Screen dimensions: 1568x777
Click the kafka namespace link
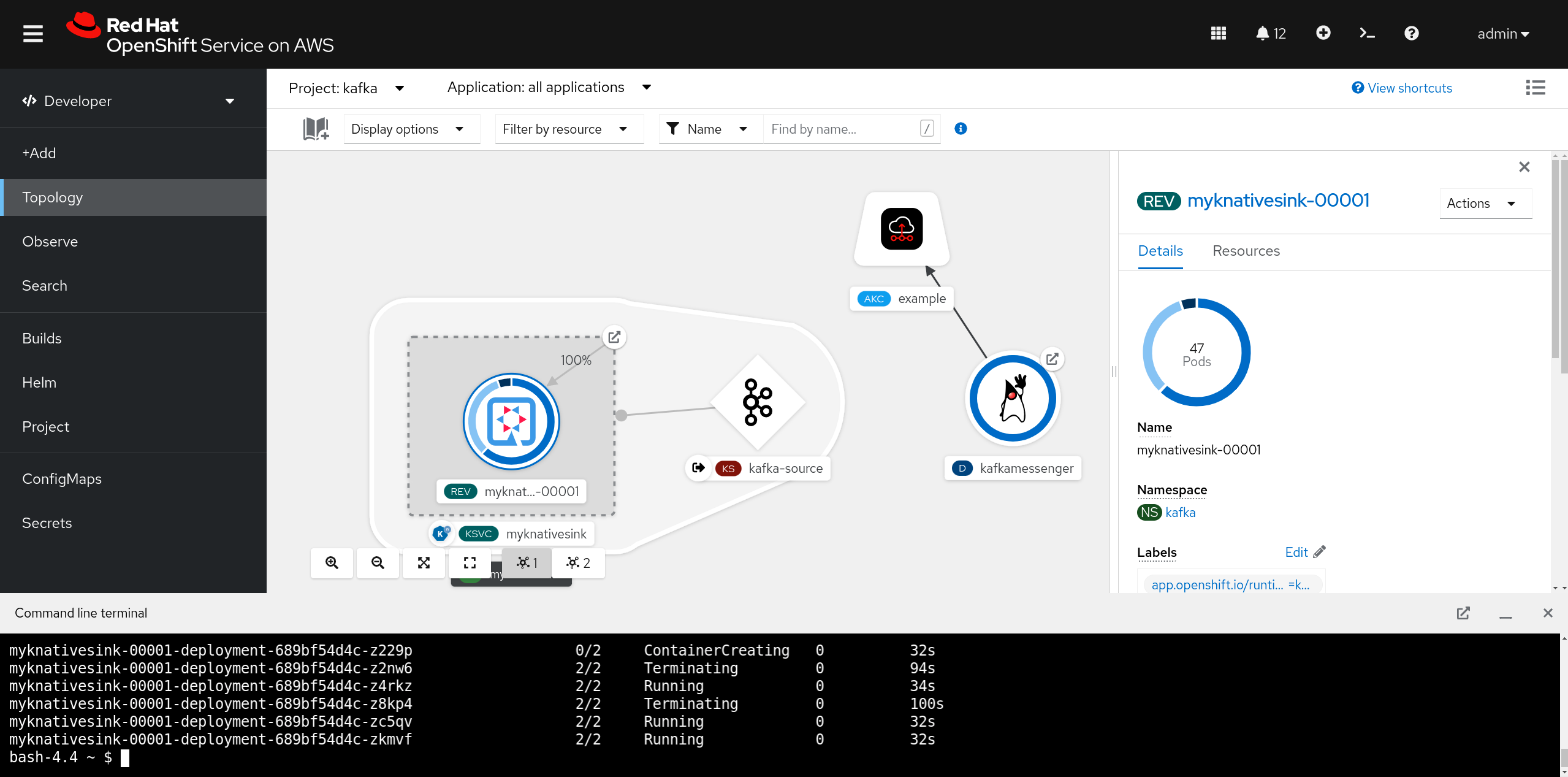click(1180, 513)
